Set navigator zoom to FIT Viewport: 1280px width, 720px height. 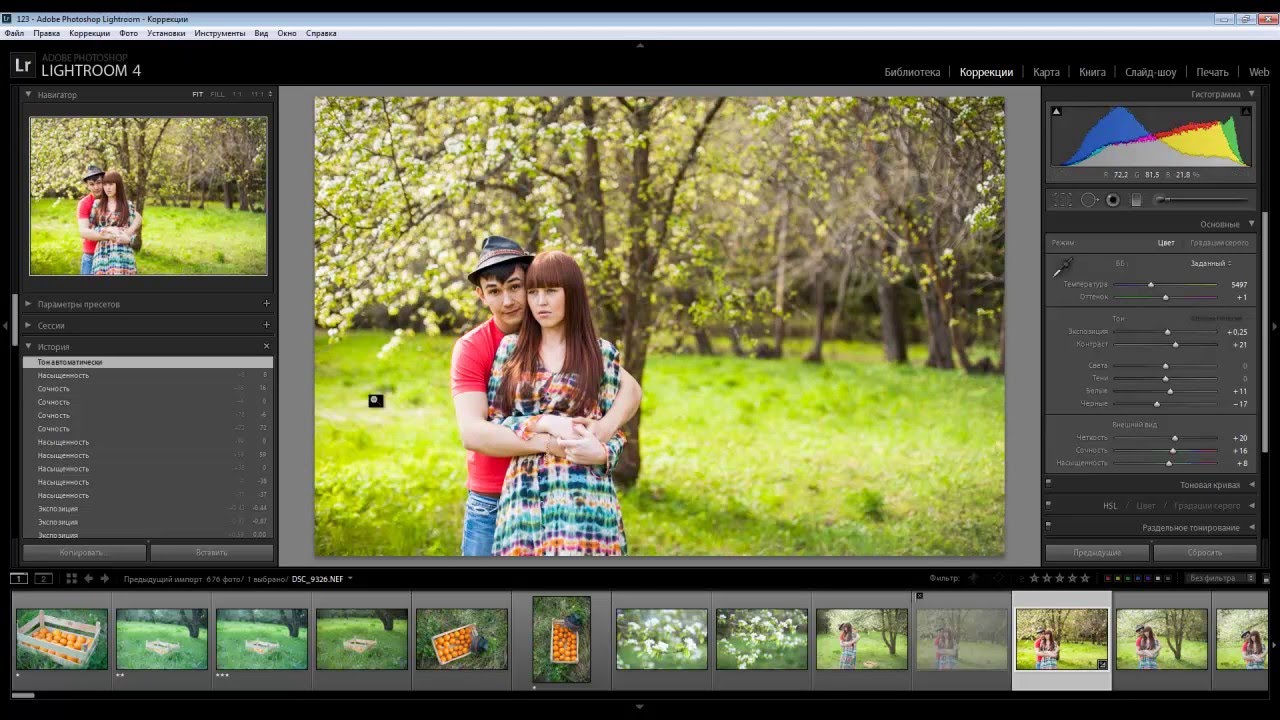coord(198,94)
